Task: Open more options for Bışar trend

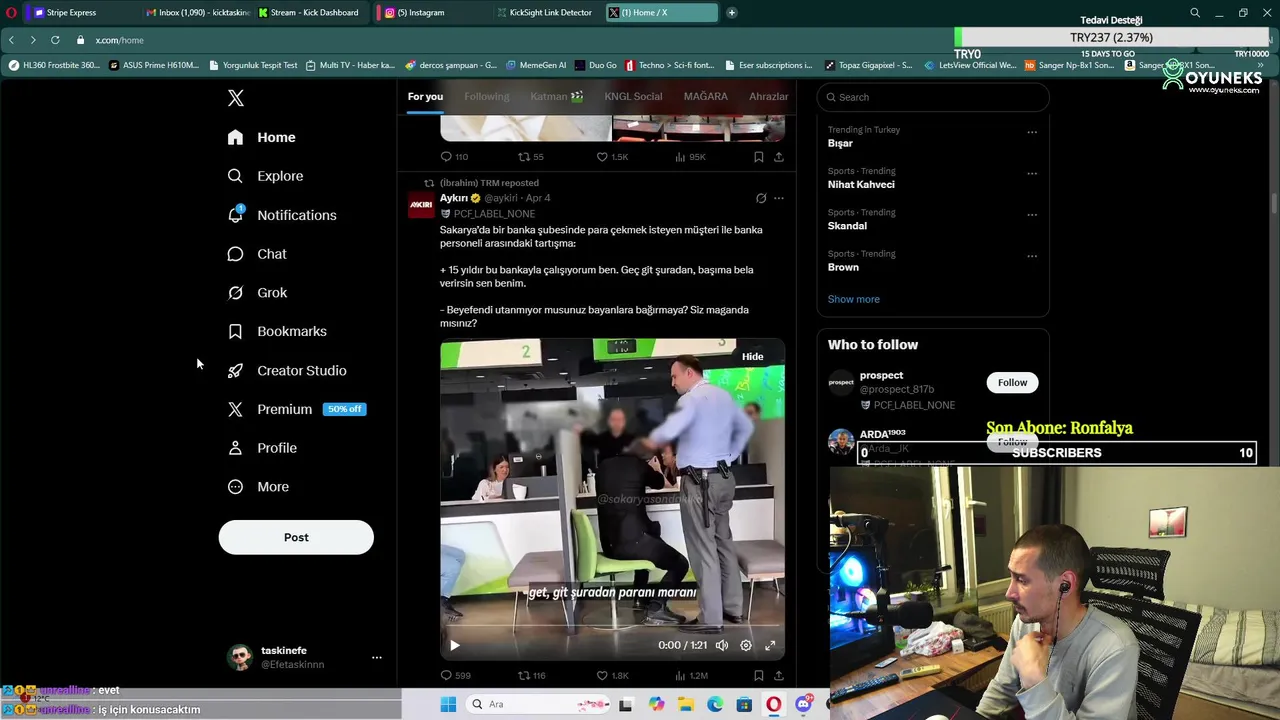Action: (1032, 132)
